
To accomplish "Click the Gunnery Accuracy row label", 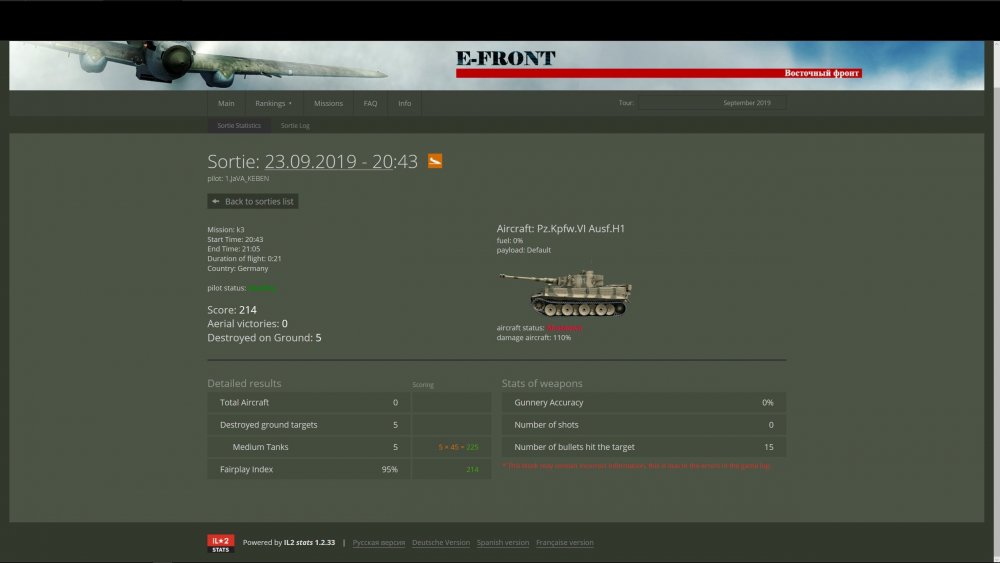I will click(x=548, y=402).
